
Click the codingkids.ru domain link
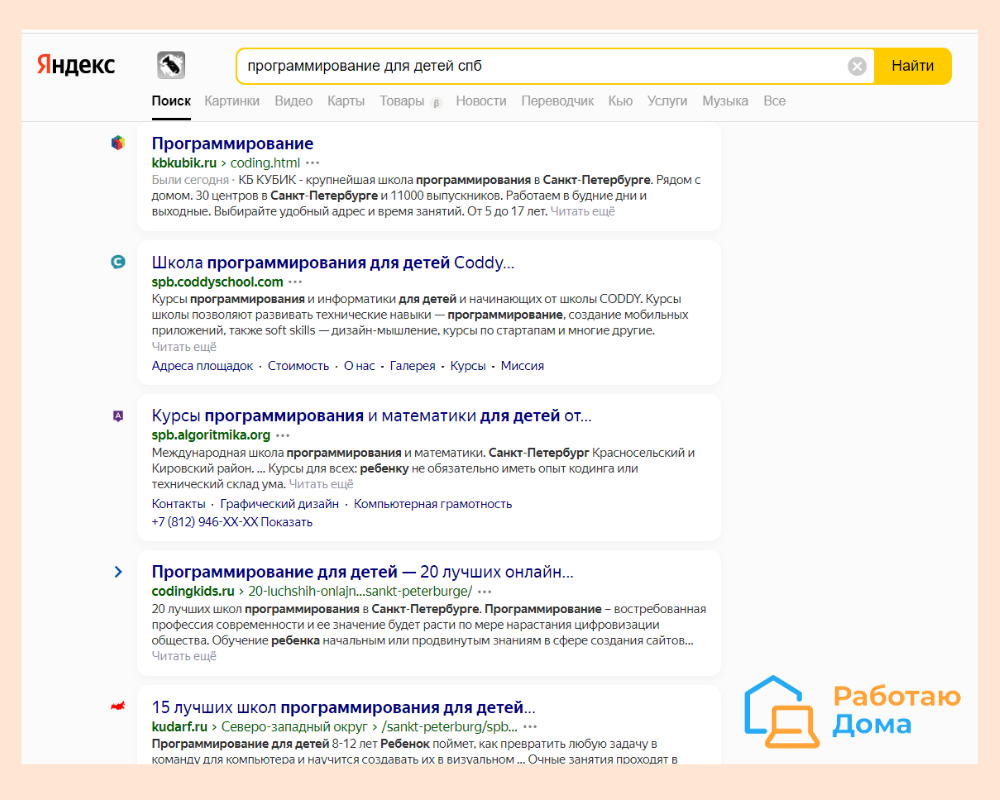(x=193, y=591)
